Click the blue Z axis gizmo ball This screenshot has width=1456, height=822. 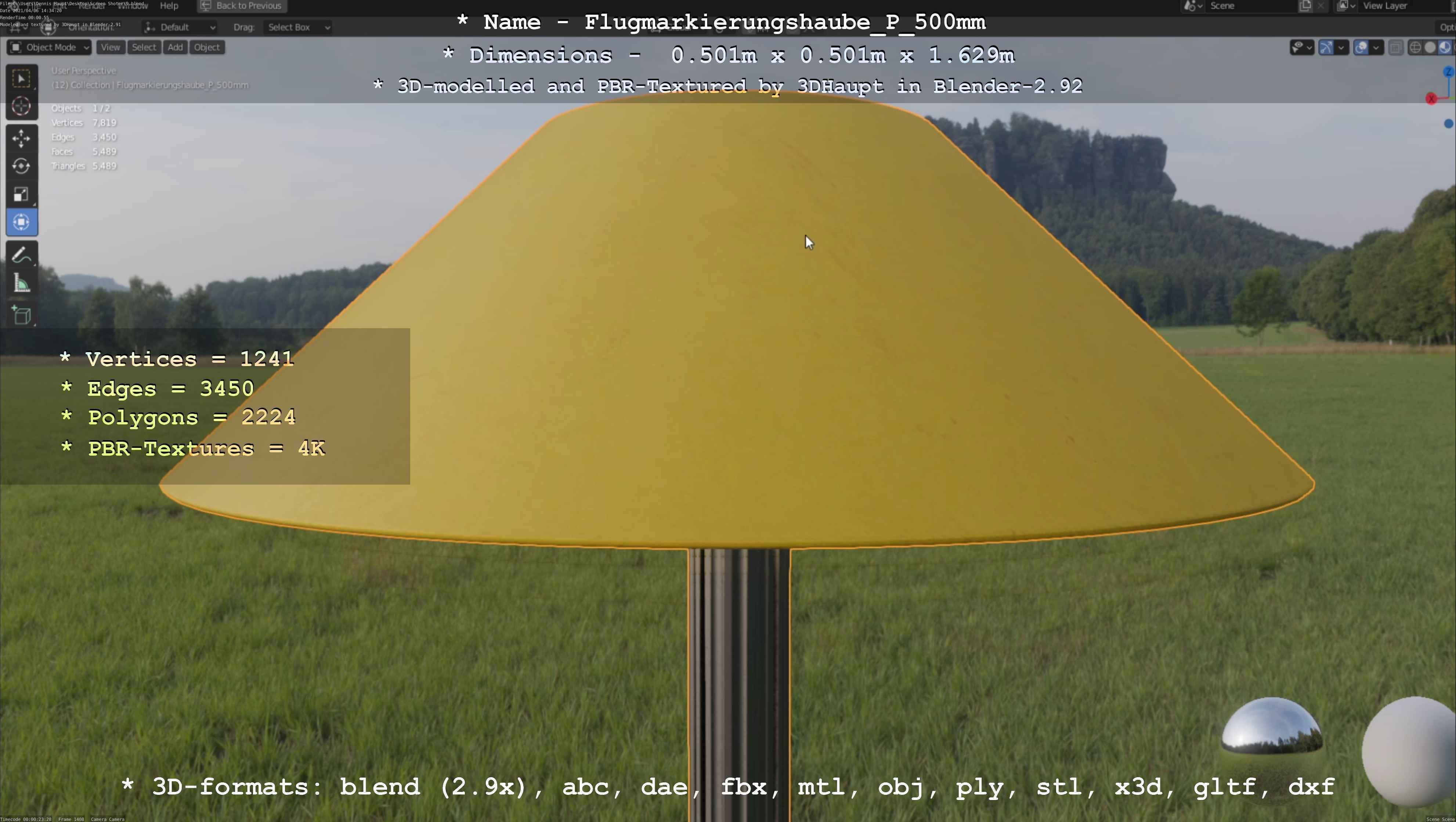coord(1448,72)
